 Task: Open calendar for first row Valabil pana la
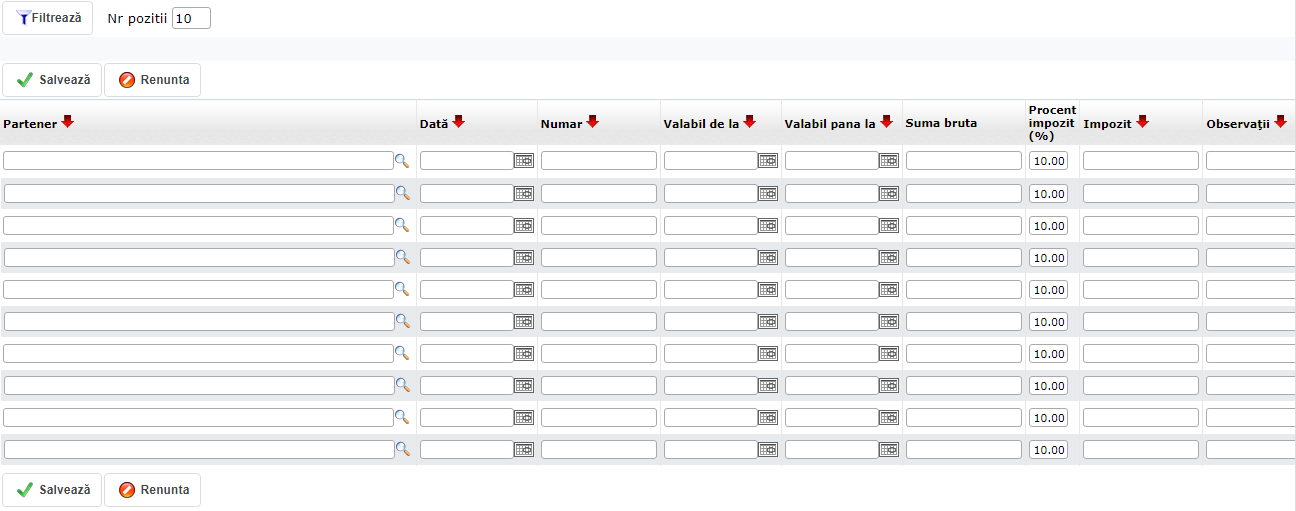[x=889, y=160]
